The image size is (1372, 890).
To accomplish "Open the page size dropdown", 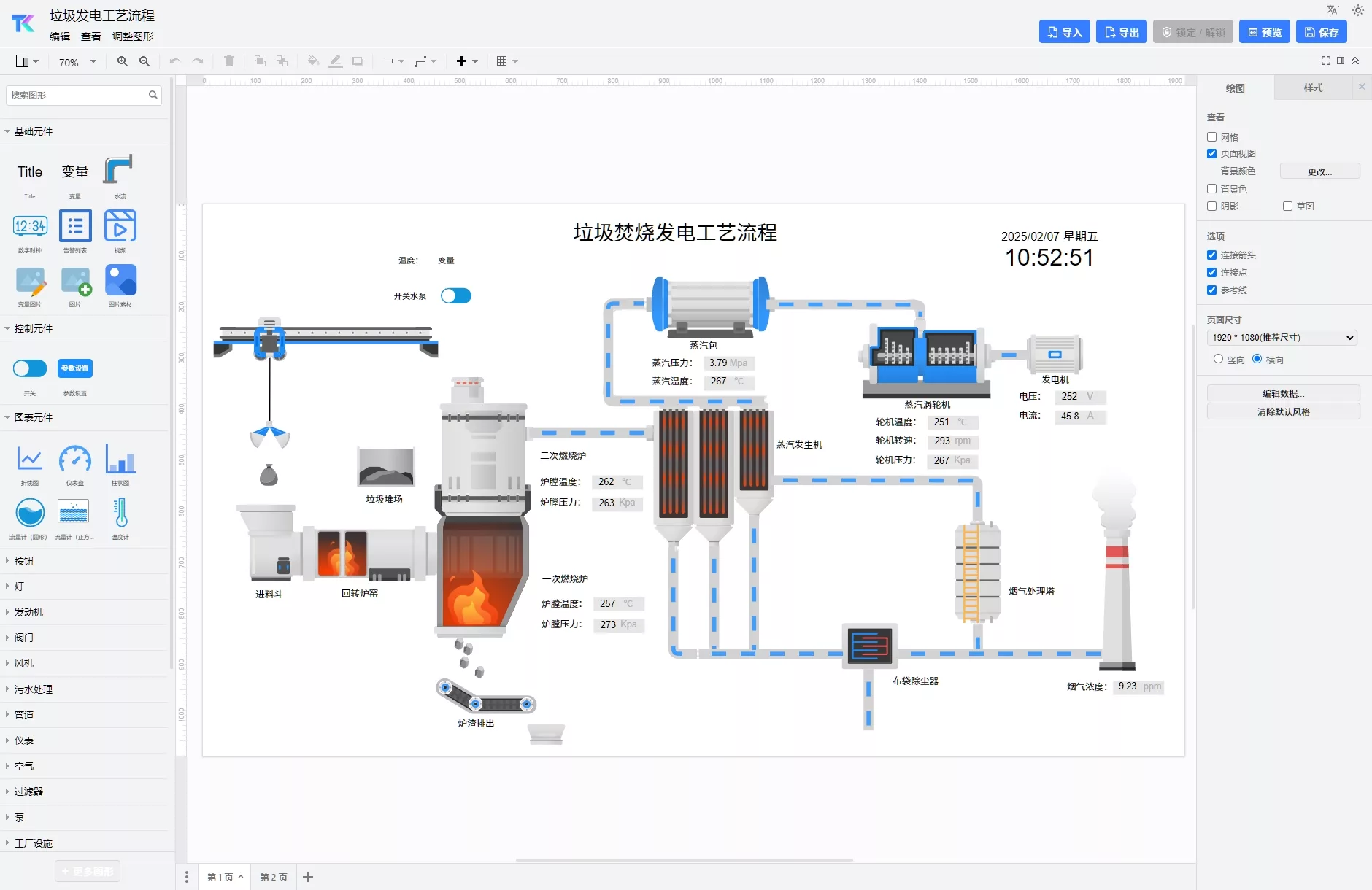I will click(x=1282, y=338).
